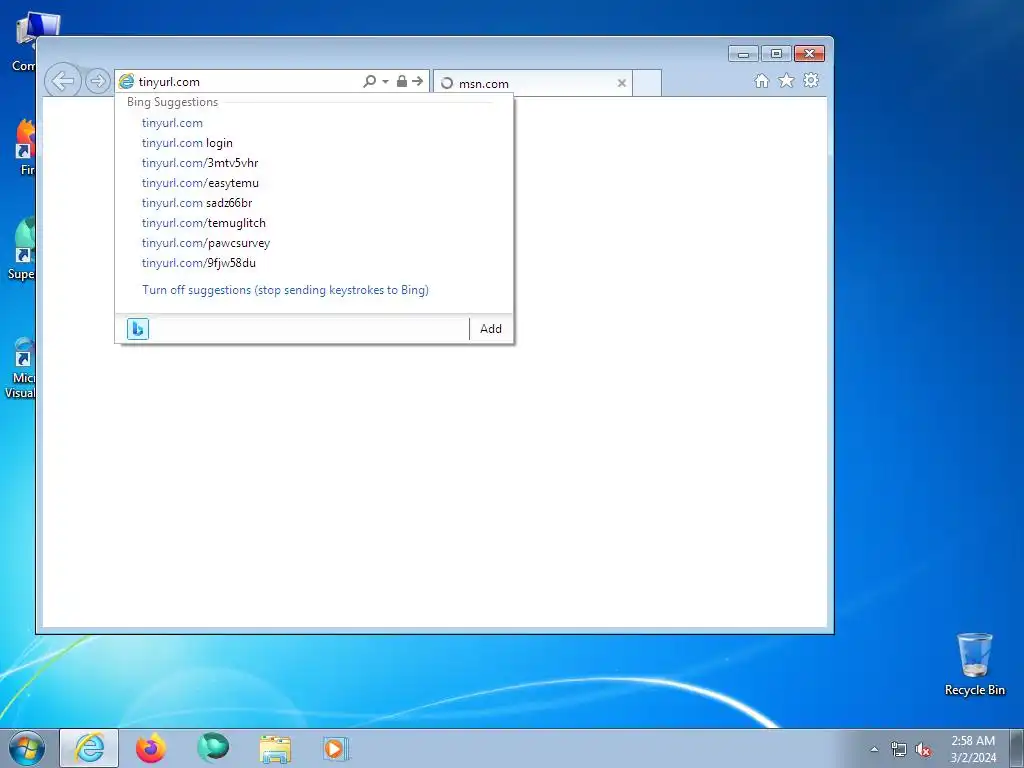Click the address bar text field
1024x768 pixels.
pyautogui.click(x=248, y=82)
